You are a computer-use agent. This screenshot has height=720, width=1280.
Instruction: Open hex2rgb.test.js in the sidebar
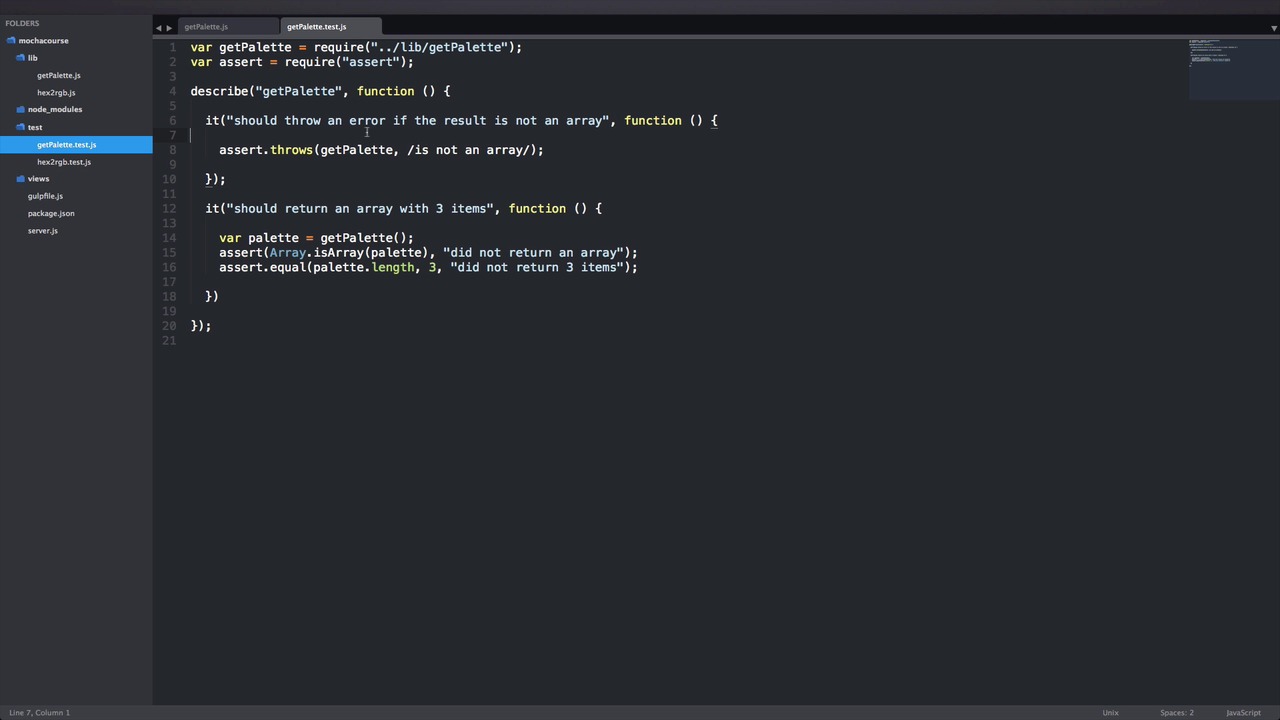pos(64,162)
